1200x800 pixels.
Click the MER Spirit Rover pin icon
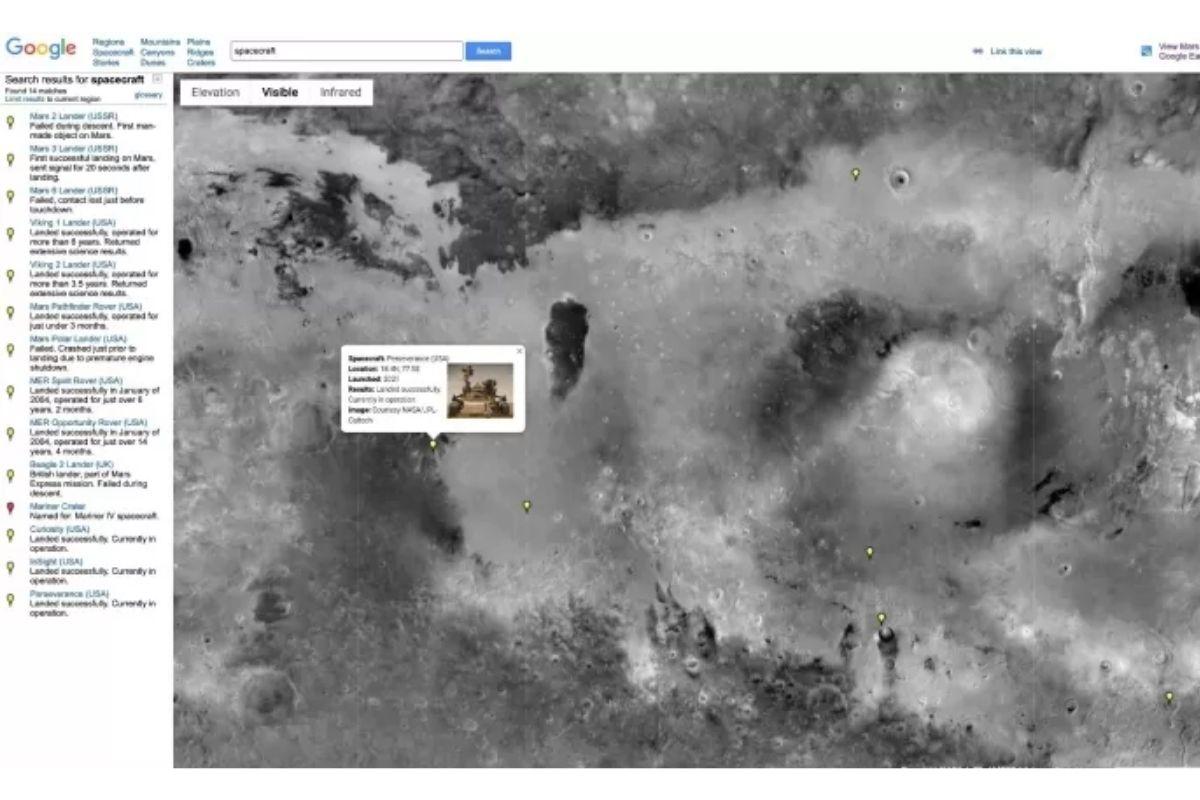[10, 391]
